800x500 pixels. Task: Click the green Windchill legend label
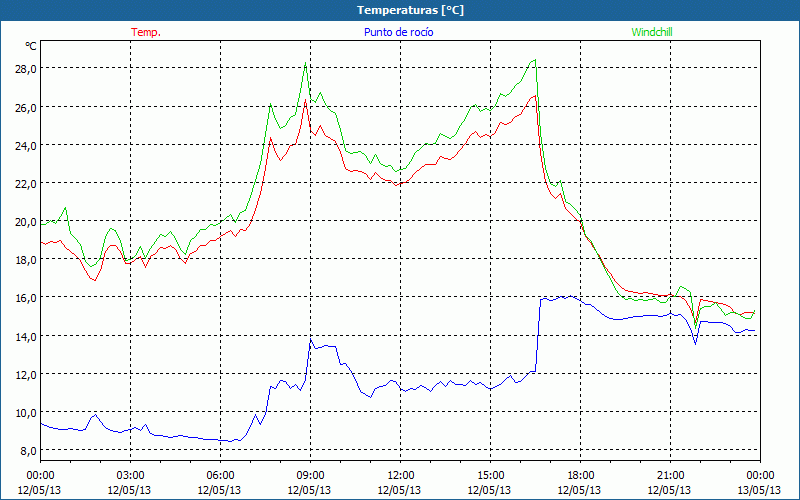pyautogui.click(x=652, y=32)
